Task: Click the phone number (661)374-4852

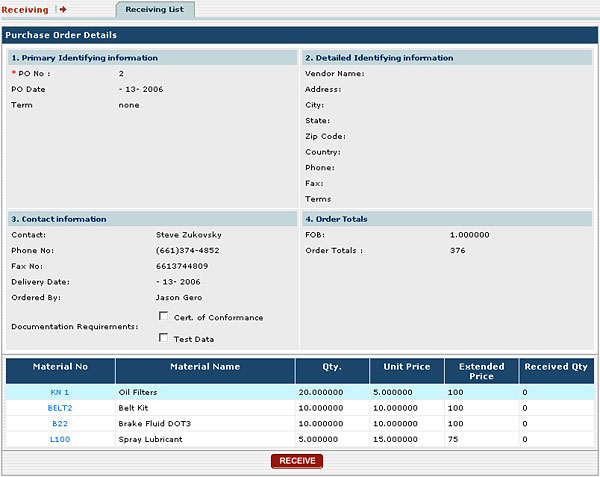Action: coord(188,251)
